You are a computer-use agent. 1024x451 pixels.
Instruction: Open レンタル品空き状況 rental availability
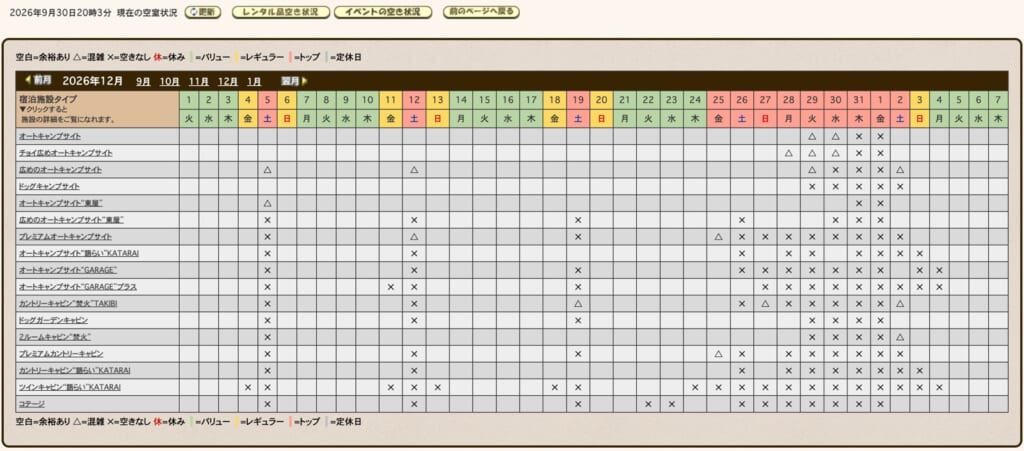tap(281, 12)
